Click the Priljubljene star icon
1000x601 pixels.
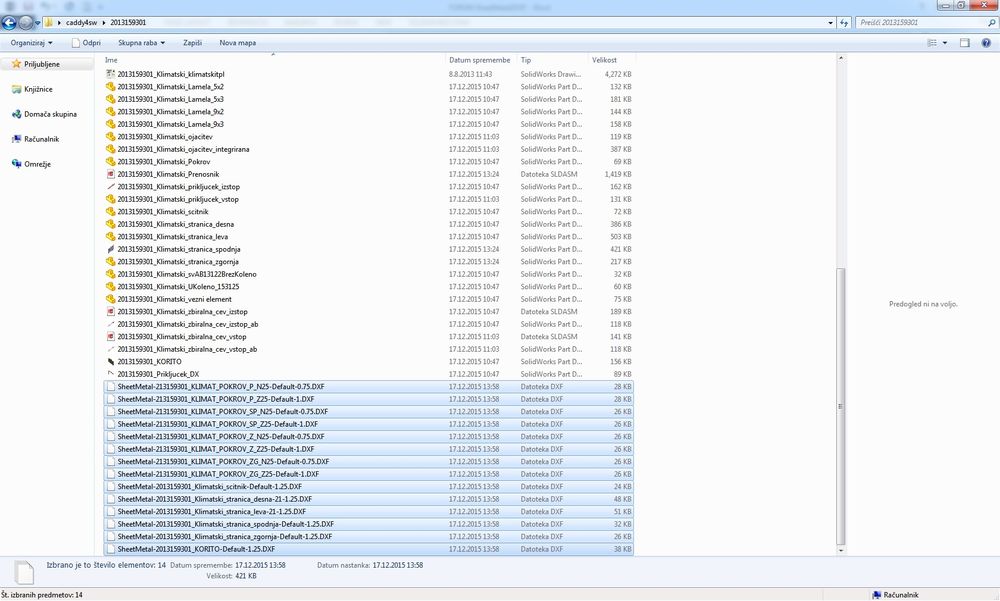point(16,64)
